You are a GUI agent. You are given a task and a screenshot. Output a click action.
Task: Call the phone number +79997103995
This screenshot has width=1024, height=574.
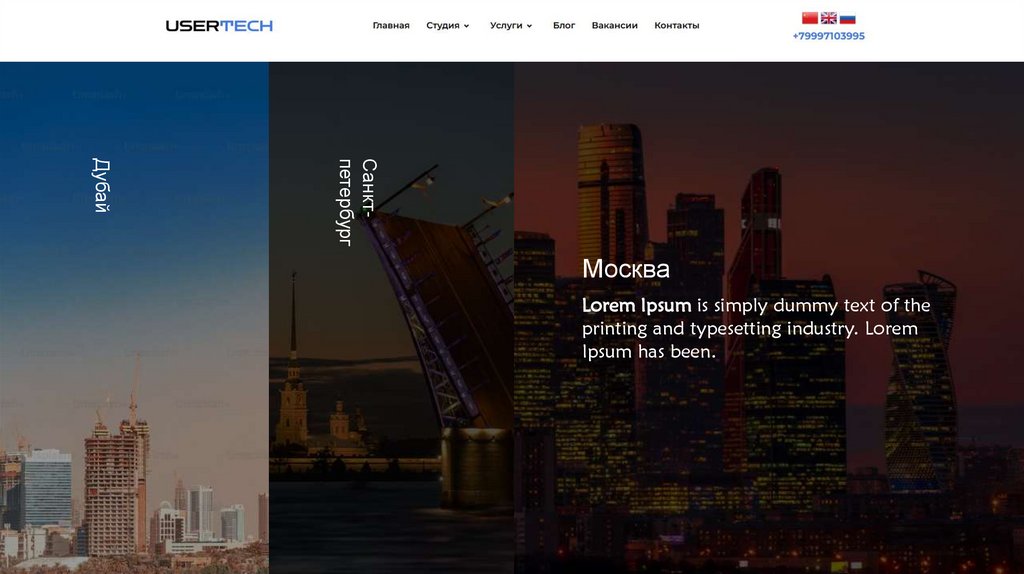click(x=828, y=36)
